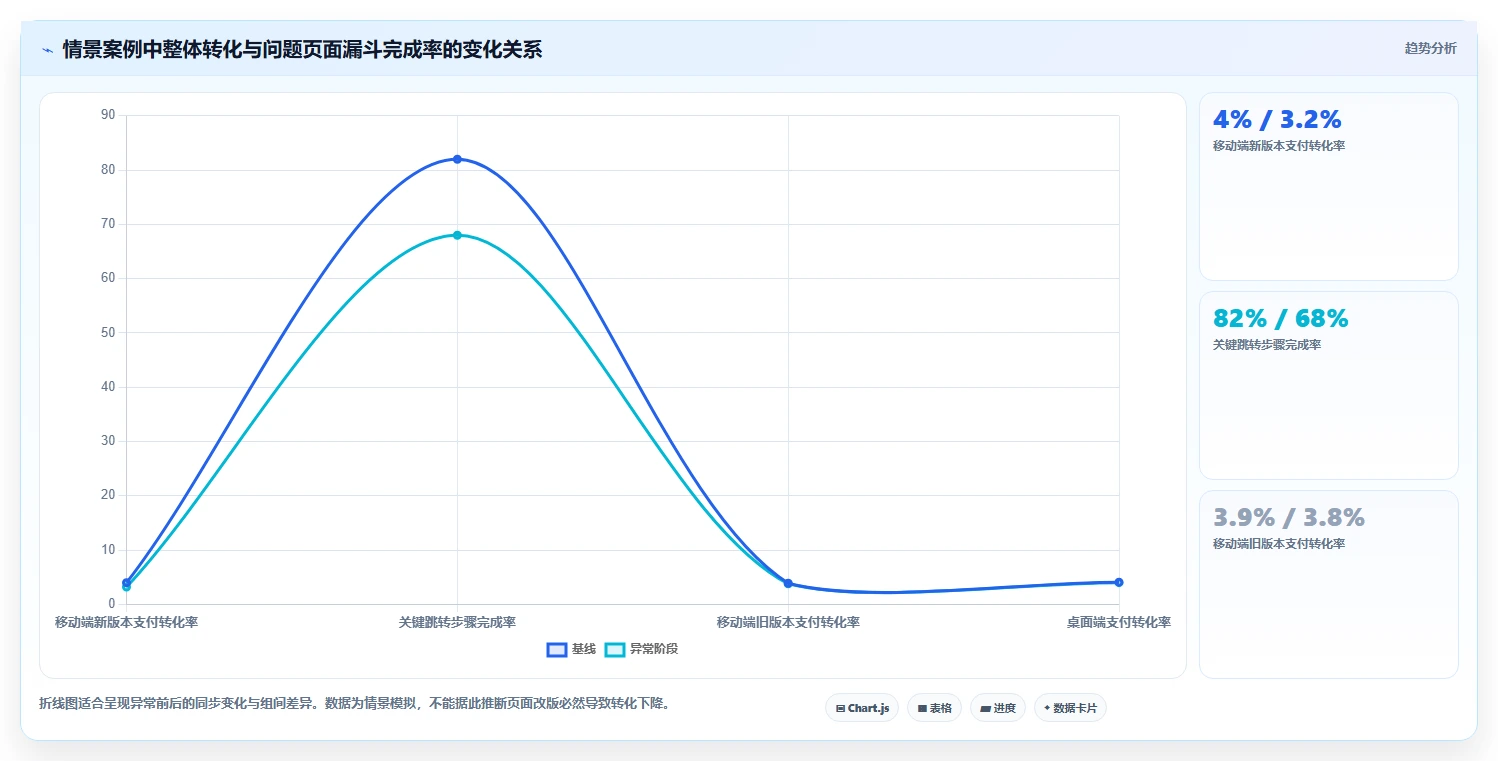Click the data point above 桌面端支付转化率
Image resolution: width=1498 pixels, height=761 pixels.
click(x=1119, y=582)
